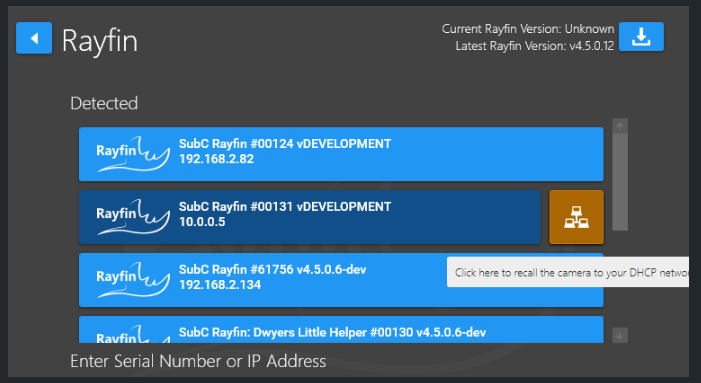The height and width of the screenshot is (383, 701).
Task: Click the IP address 192.168.2.82
Action: 216,159
